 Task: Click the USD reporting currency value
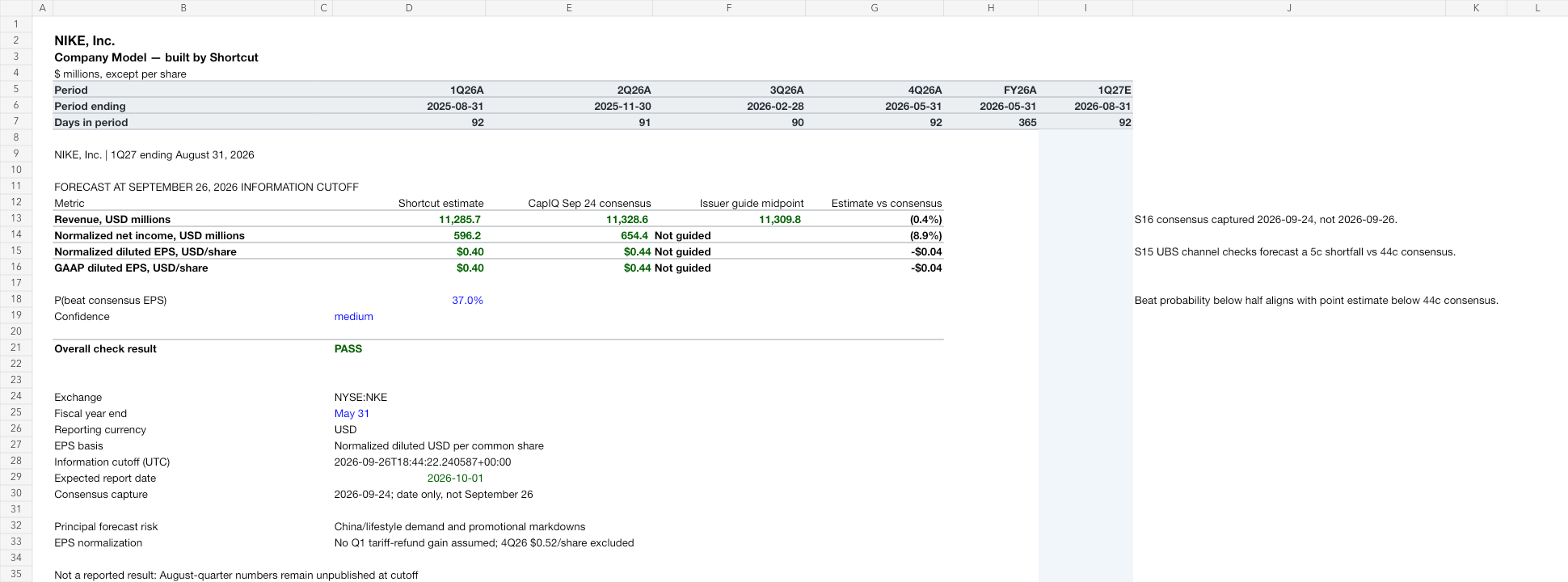coord(345,429)
